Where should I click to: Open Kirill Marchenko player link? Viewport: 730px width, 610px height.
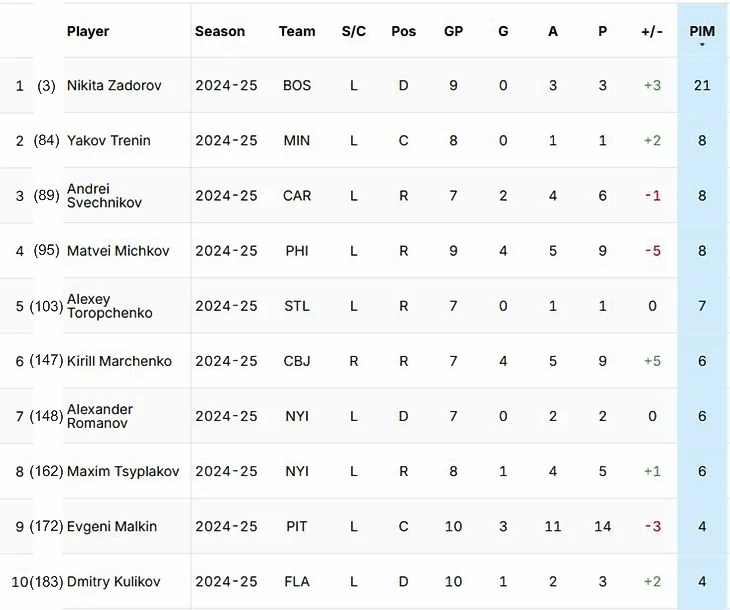coord(119,361)
